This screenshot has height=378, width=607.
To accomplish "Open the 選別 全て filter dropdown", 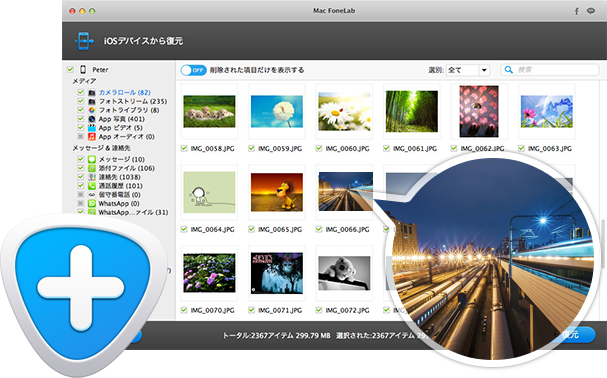I will coord(468,70).
